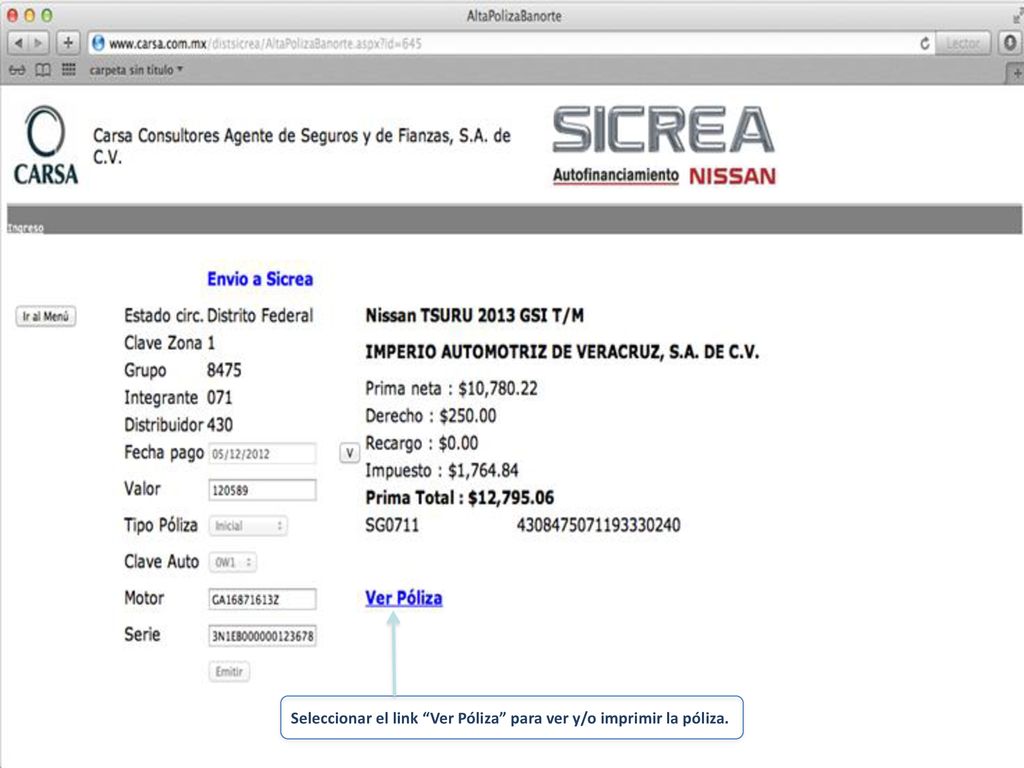The image size is (1024, 768).
Task: Click the globe site icon in address bar
Action: coord(99,44)
